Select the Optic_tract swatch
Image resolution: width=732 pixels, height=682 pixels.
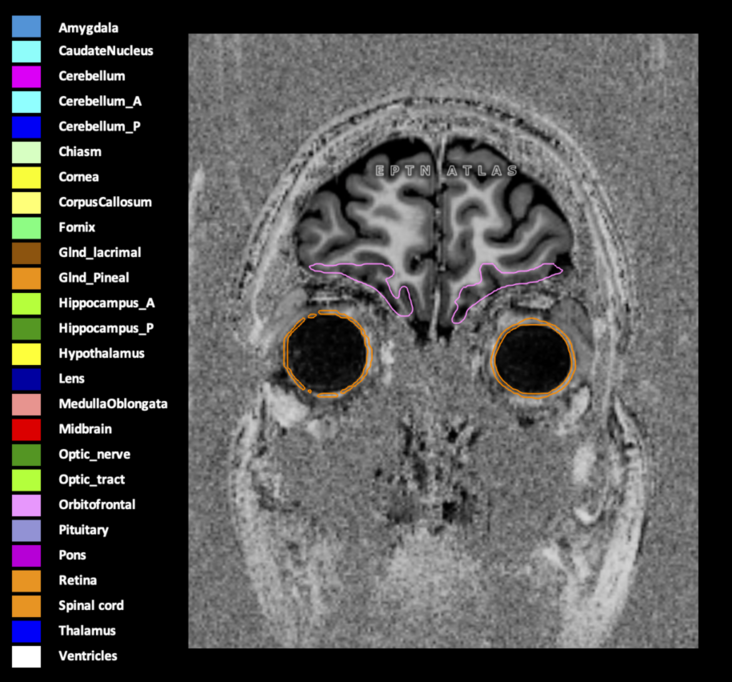[x=26, y=480]
